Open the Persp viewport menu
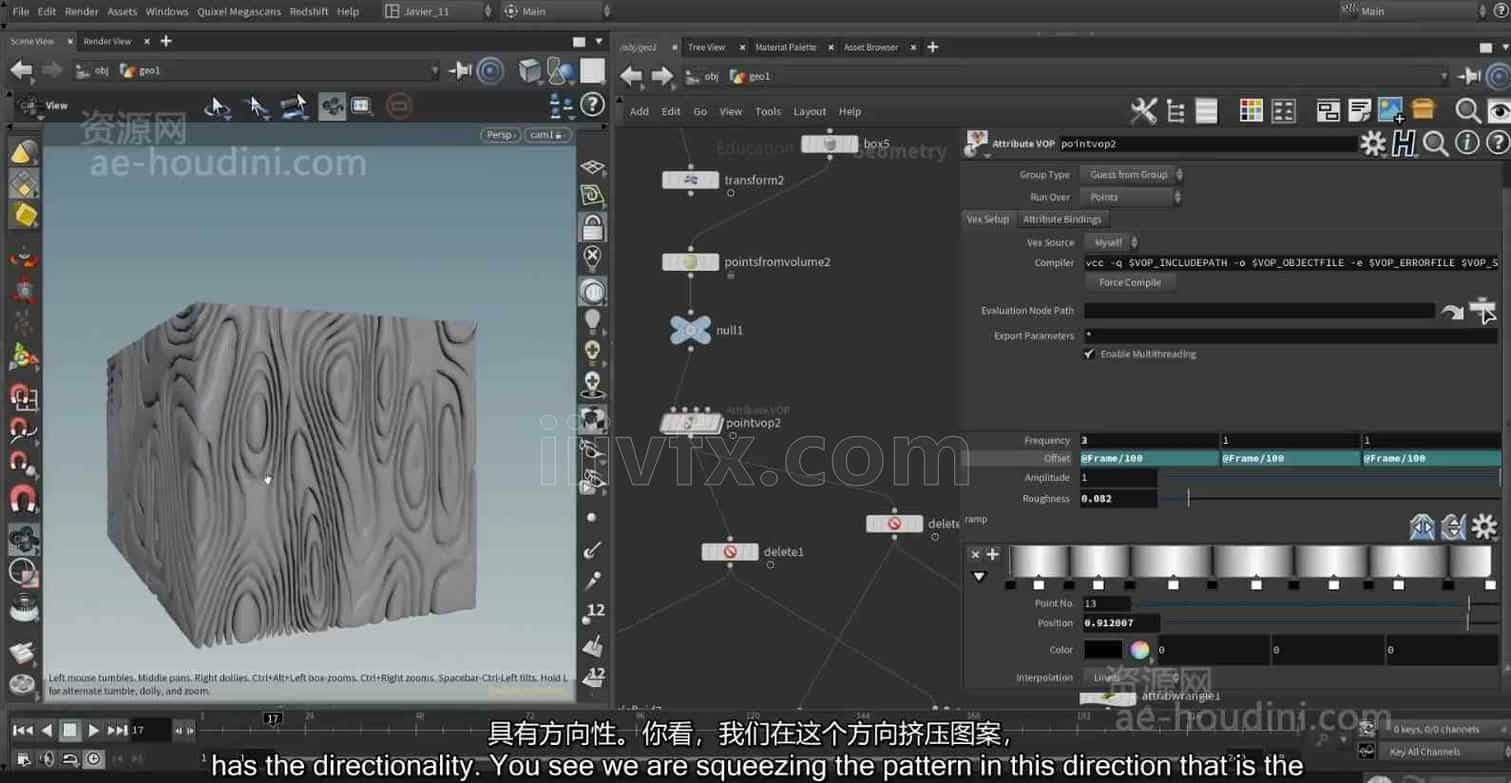Screen dimensions: 1511x783 click(x=500, y=135)
